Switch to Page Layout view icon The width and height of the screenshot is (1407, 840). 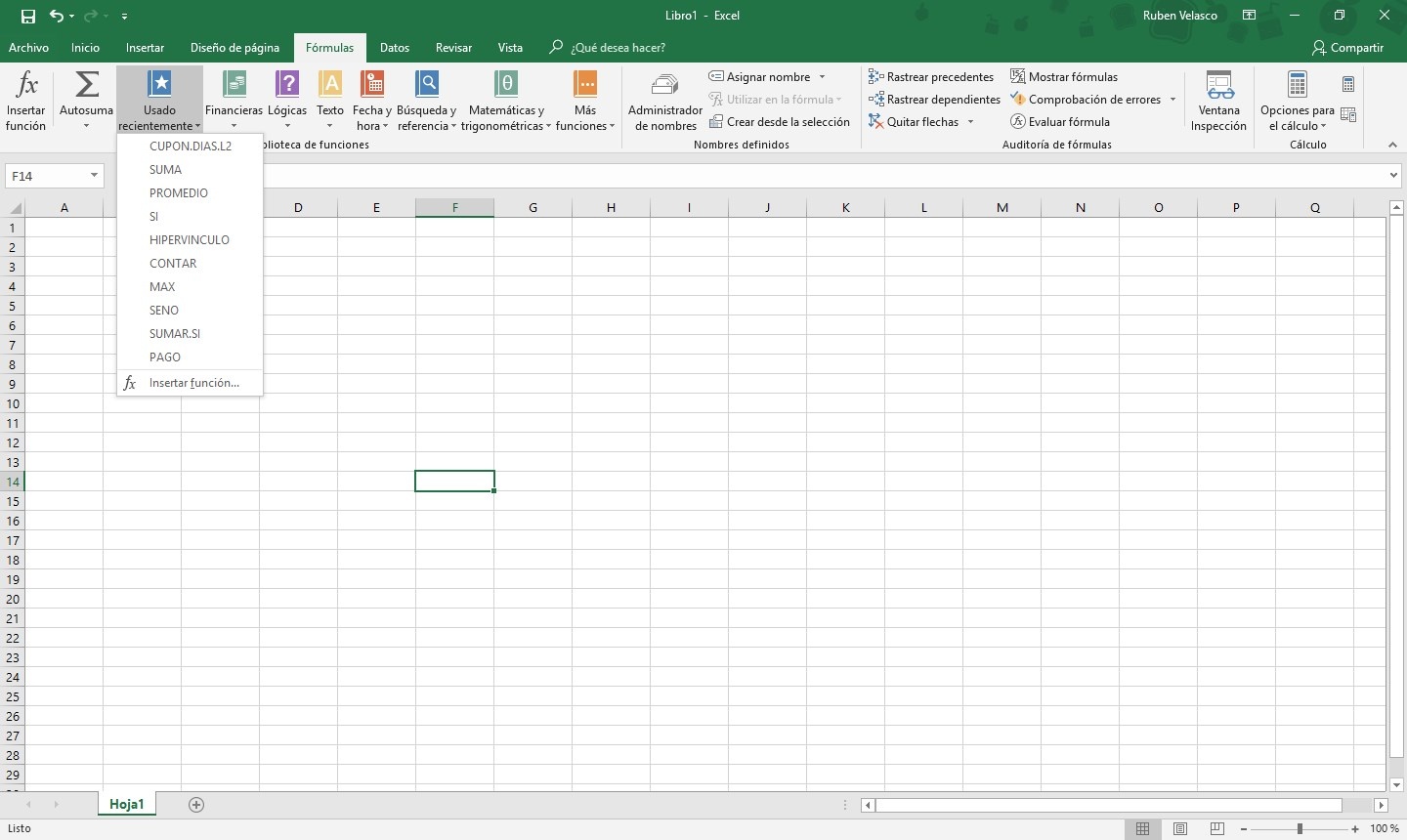click(1180, 828)
